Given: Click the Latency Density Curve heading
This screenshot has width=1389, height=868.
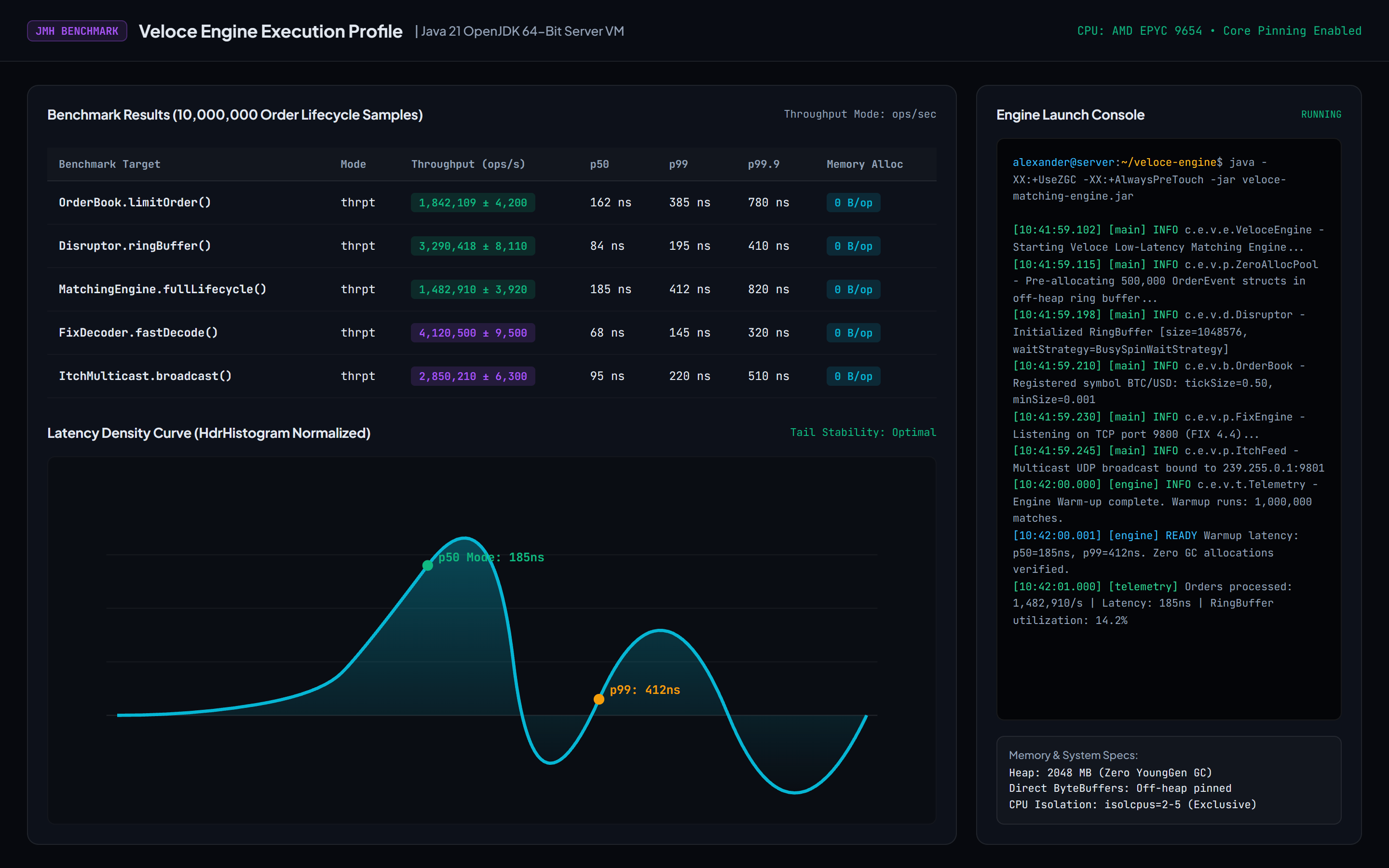Looking at the screenshot, I should [x=209, y=433].
